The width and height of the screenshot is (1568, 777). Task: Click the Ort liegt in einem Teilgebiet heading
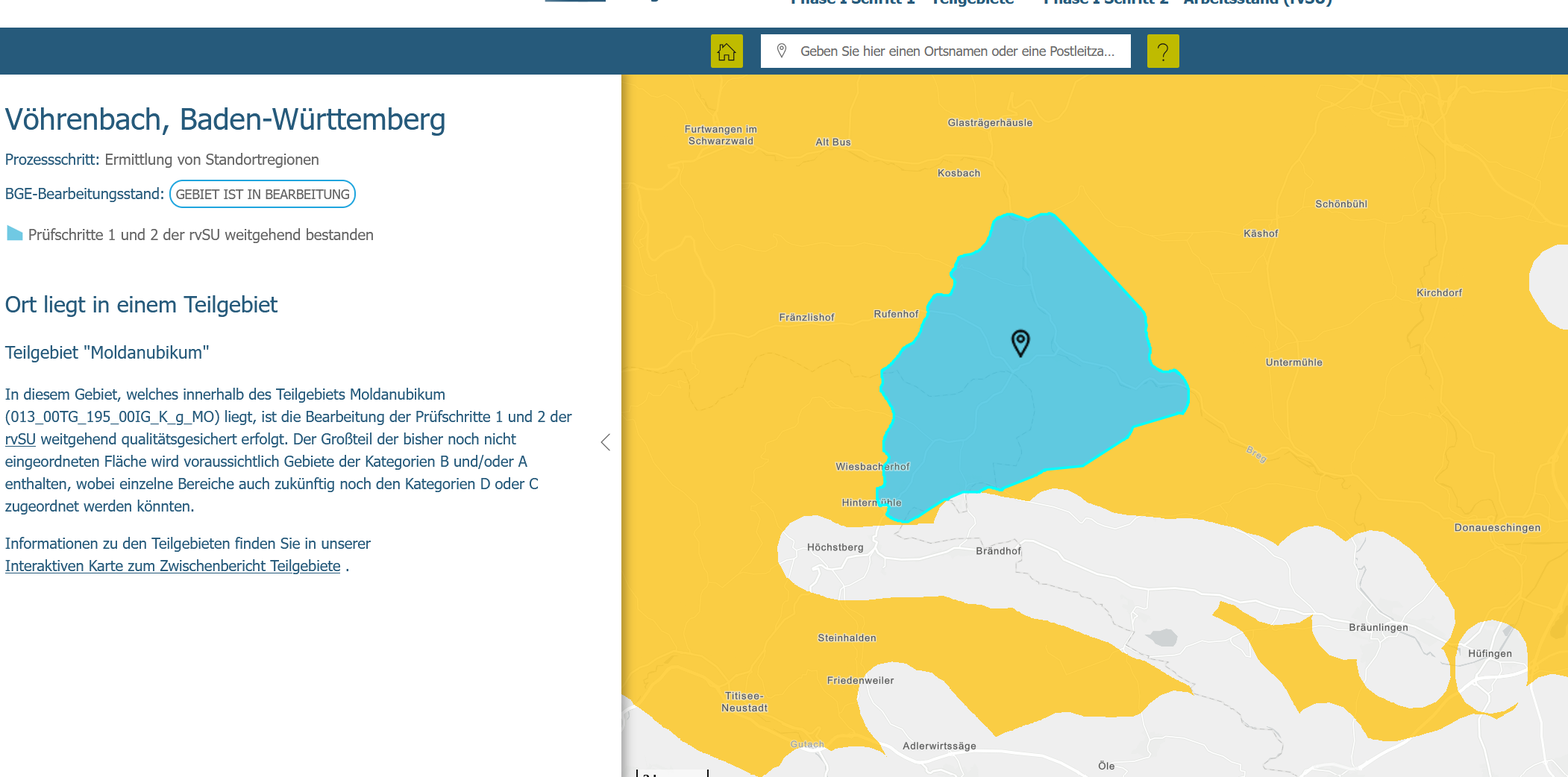(141, 305)
